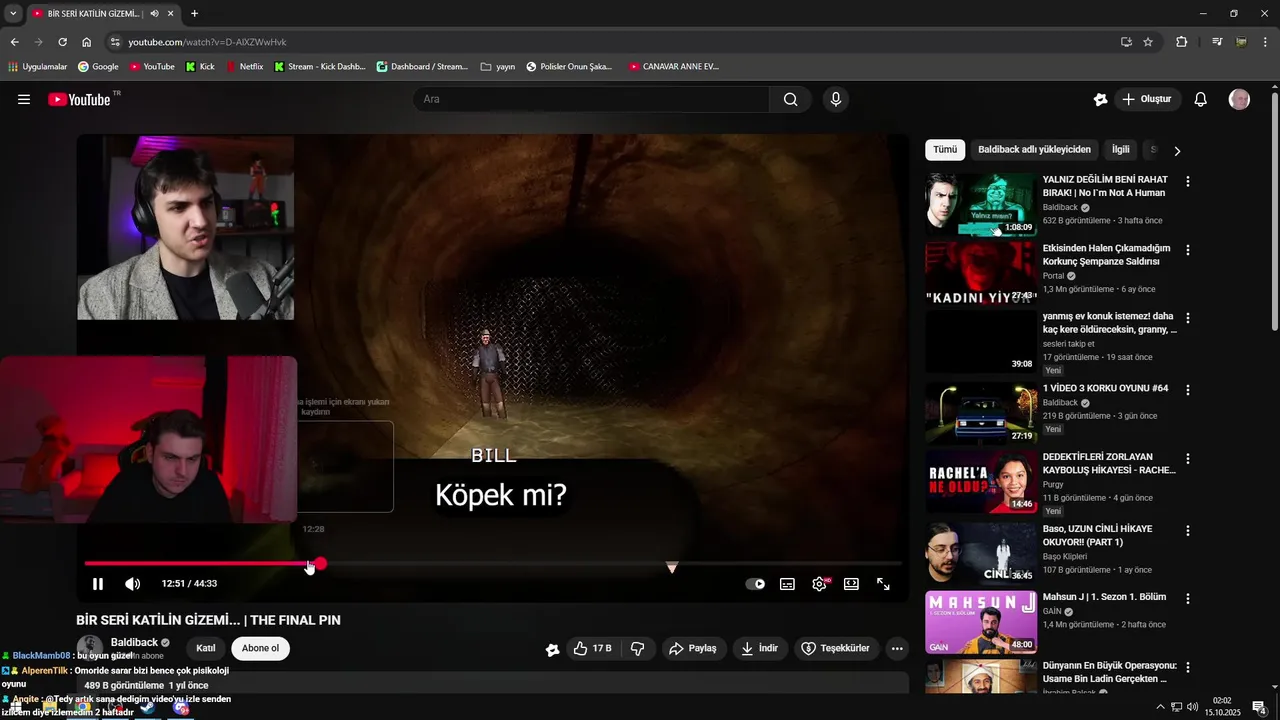Show hidden system tray icons
The image size is (1280, 720).
(1160, 707)
